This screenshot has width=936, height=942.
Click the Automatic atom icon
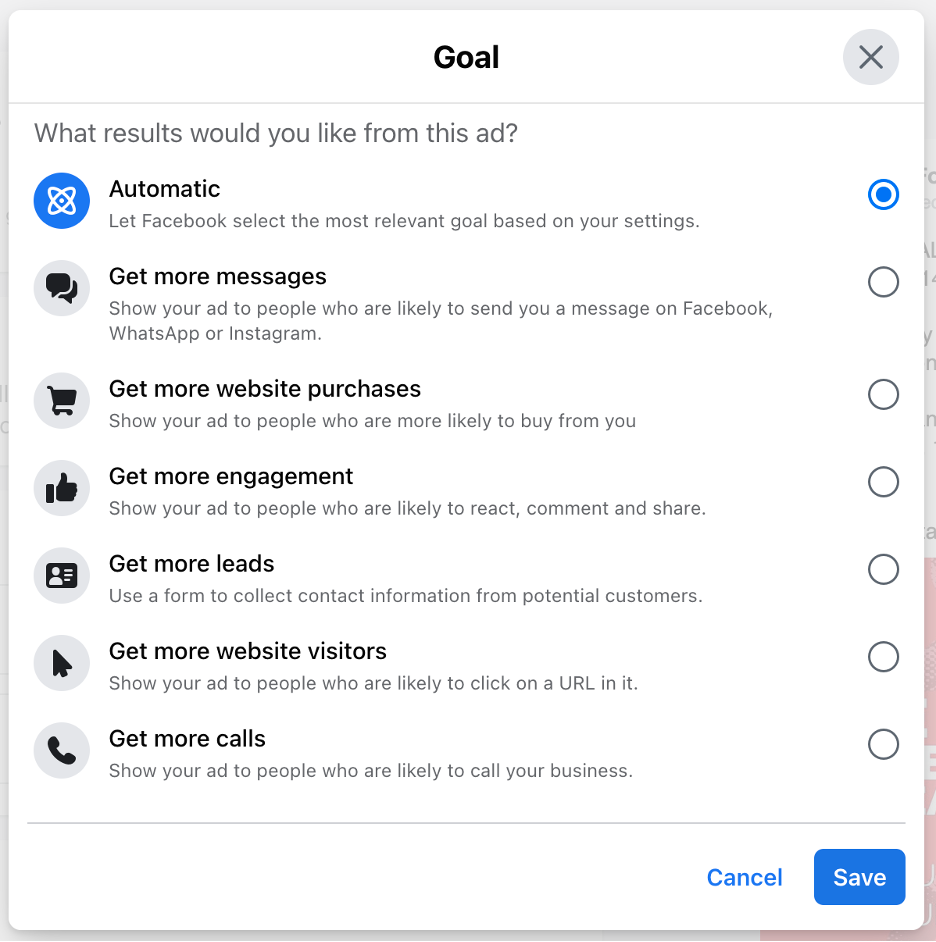pyautogui.click(x=62, y=202)
